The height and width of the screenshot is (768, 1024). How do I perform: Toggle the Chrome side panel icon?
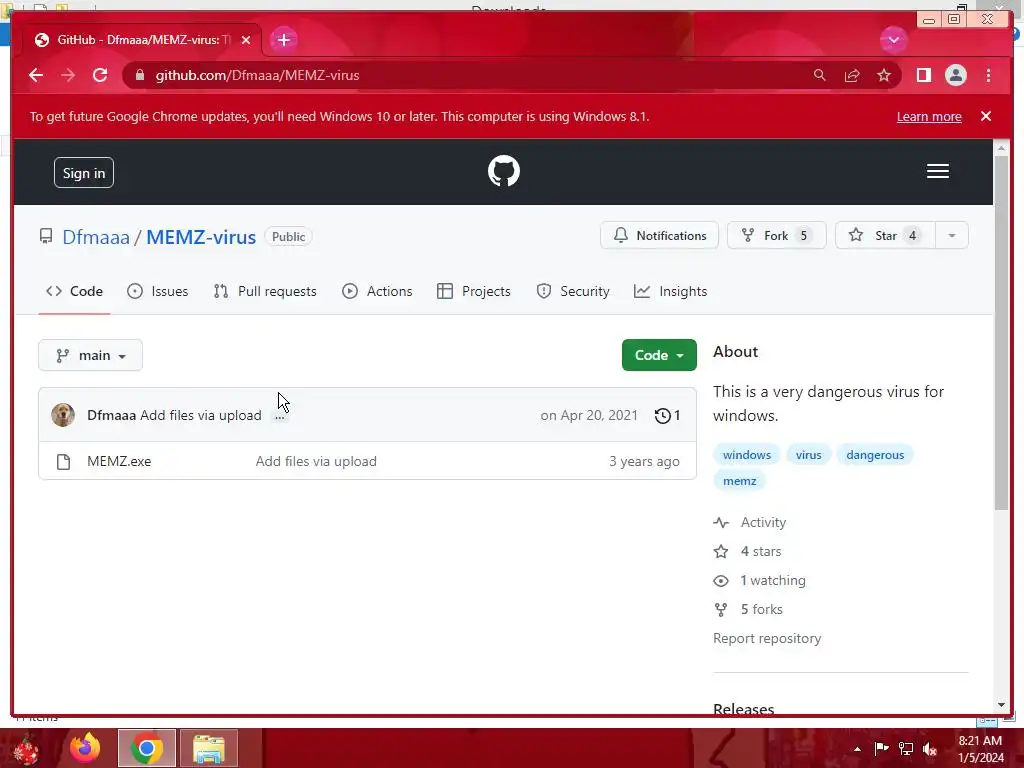[923, 75]
